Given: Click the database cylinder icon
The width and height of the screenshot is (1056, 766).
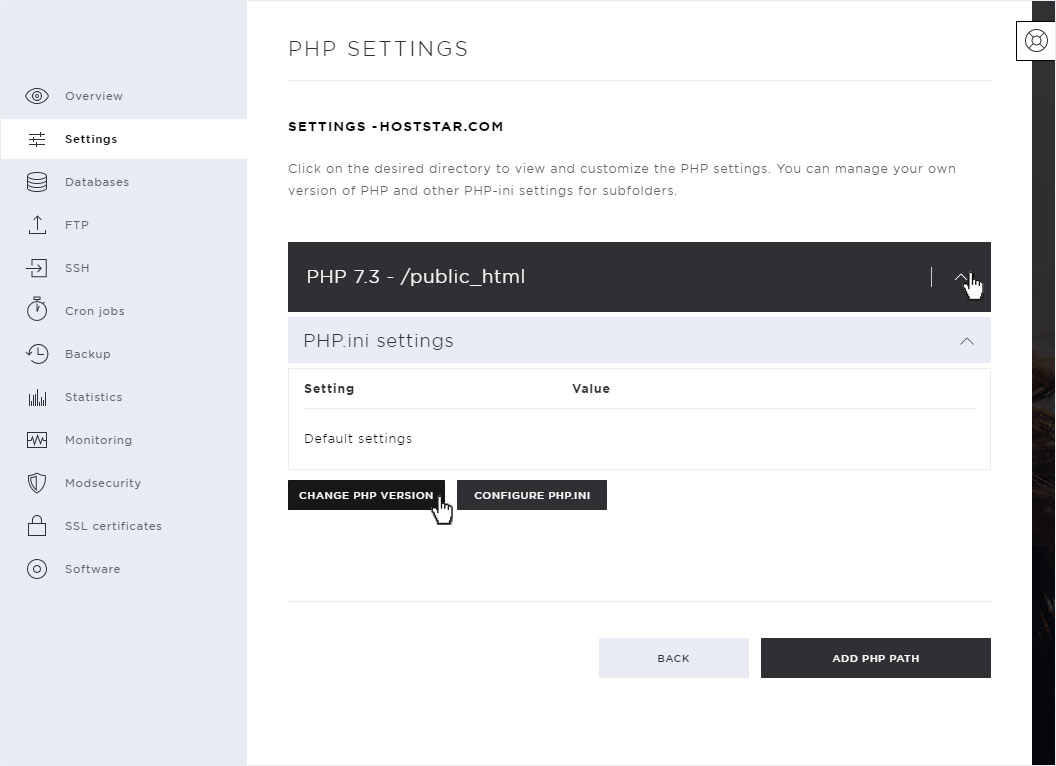Looking at the screenshot, I should pyautogui.click(x=37, y=182).
